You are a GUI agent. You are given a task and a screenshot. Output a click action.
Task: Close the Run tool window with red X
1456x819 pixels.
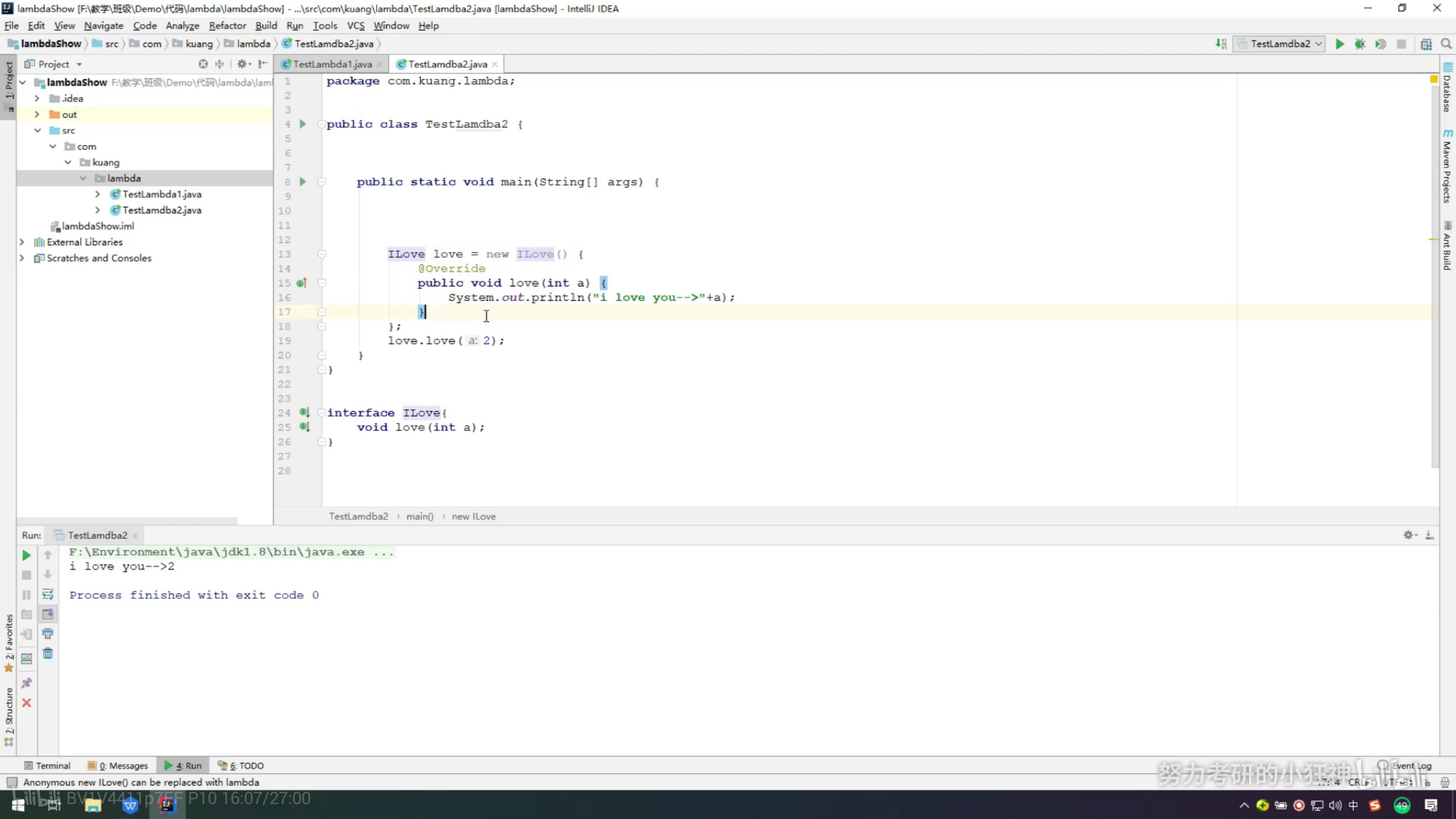[26, 702]
